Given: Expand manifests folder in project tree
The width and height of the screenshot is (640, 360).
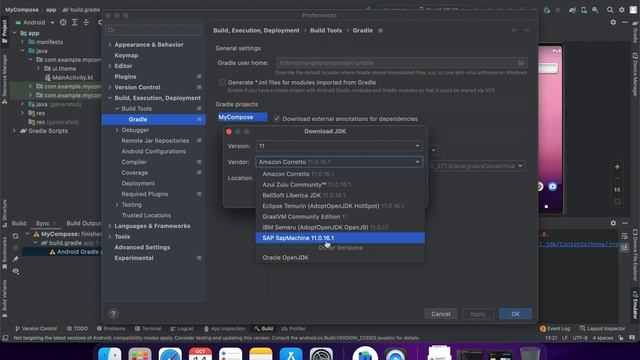Looking at the screenshot, I should (x=22, y=42).
